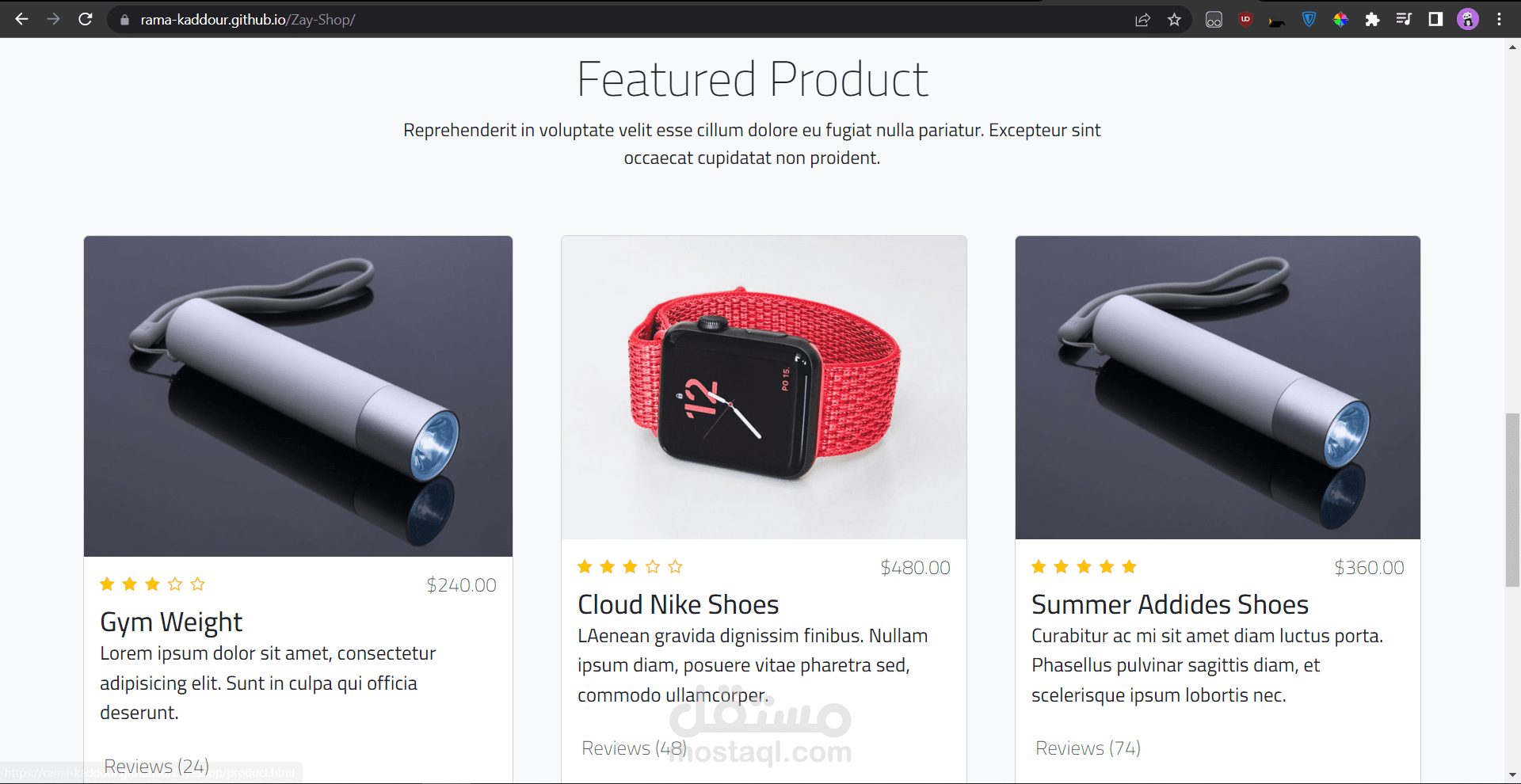The image size is (1521, 784).
Task: Open the Extensions puzzle piece menu
Action: (x=1372, y=20)
